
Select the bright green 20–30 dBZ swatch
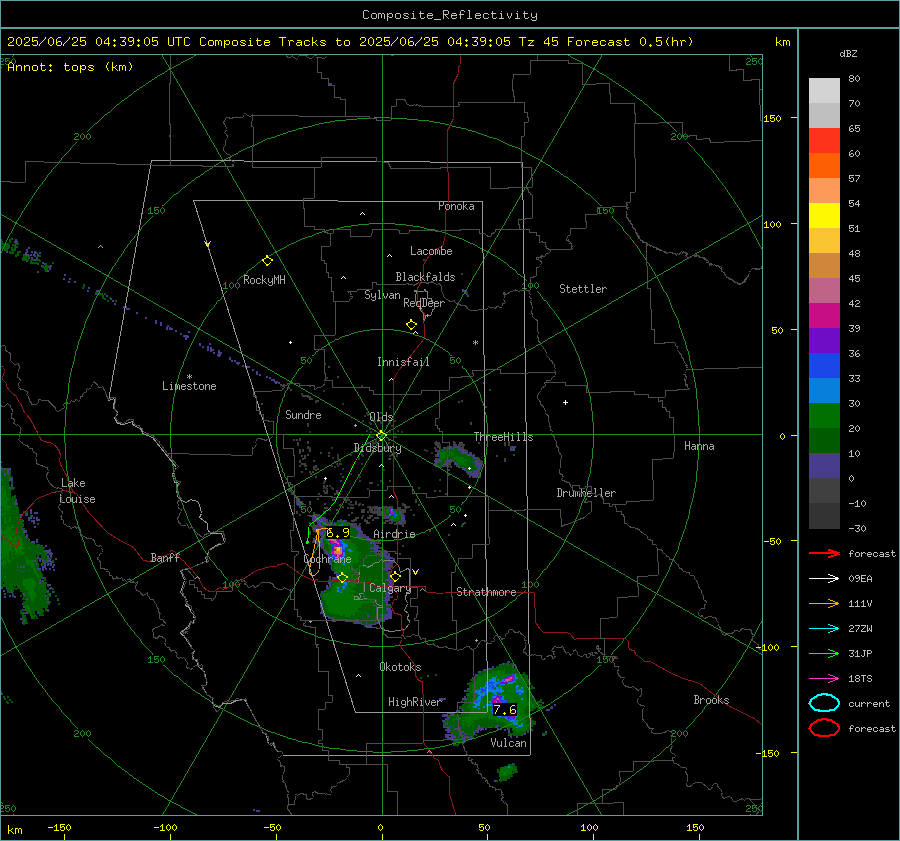824,416
